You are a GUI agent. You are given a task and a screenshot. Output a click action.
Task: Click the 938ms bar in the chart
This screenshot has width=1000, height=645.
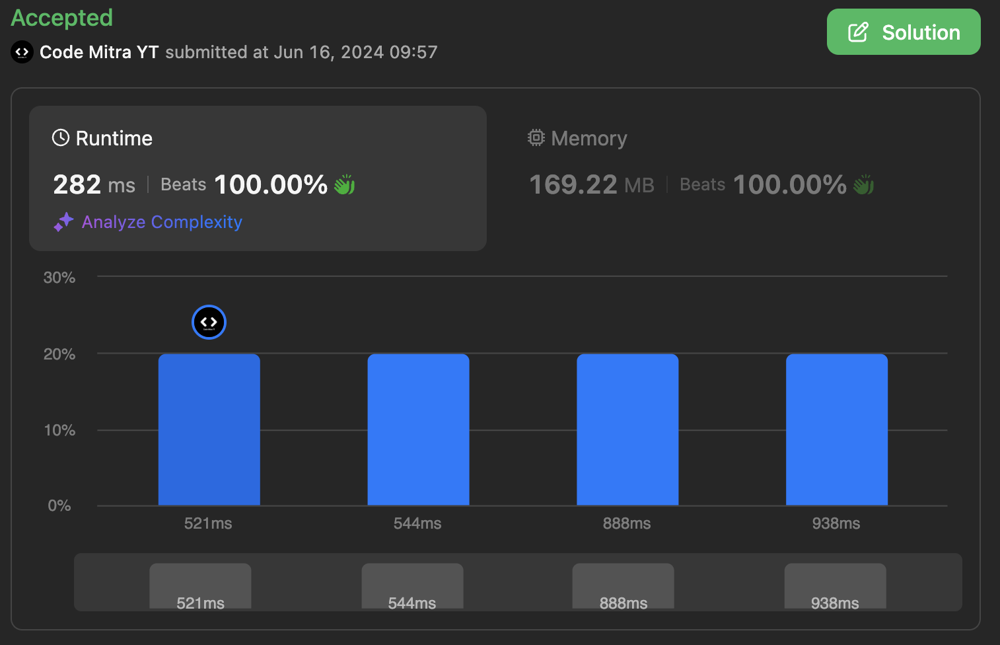coord(836,430)
